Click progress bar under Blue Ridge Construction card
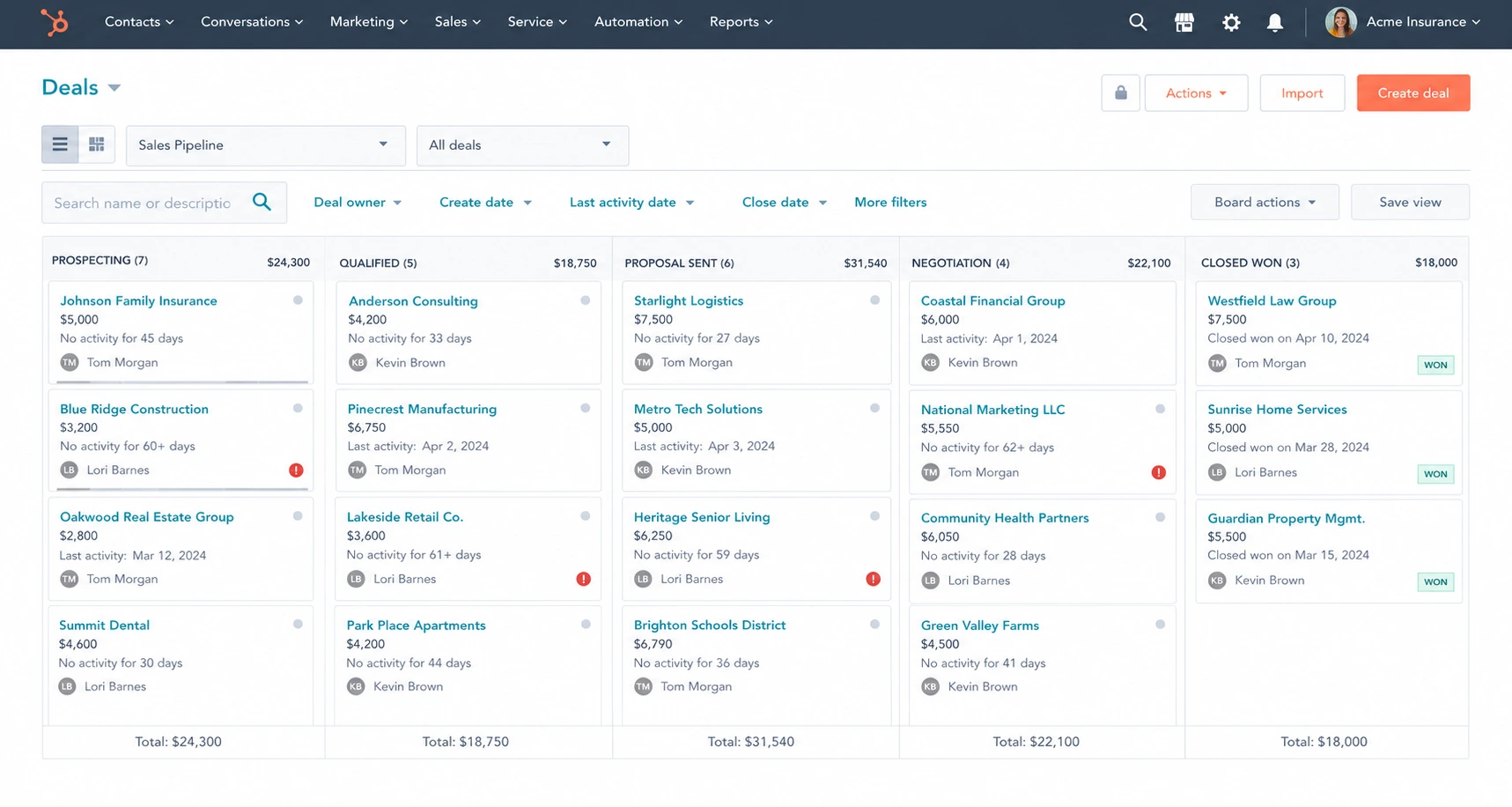This screenshot has width=1512, height=807. (182, 489)
